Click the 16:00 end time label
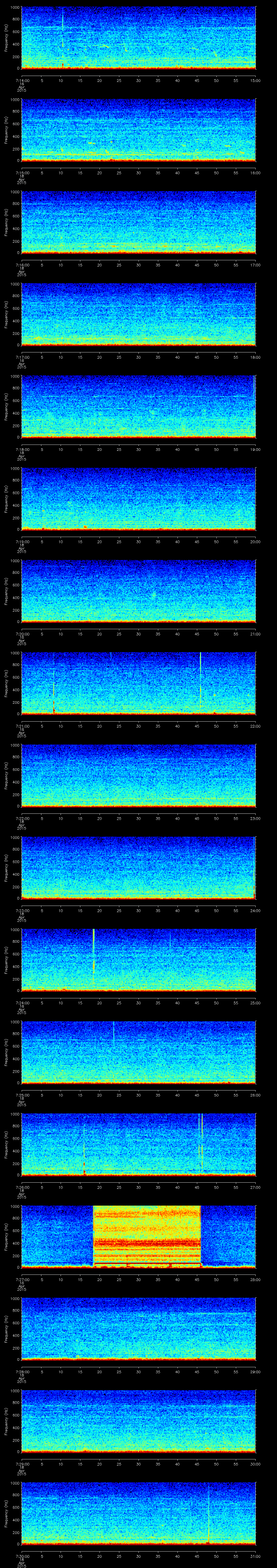This screenshot has height=1568, width=277. coord(255,173)
